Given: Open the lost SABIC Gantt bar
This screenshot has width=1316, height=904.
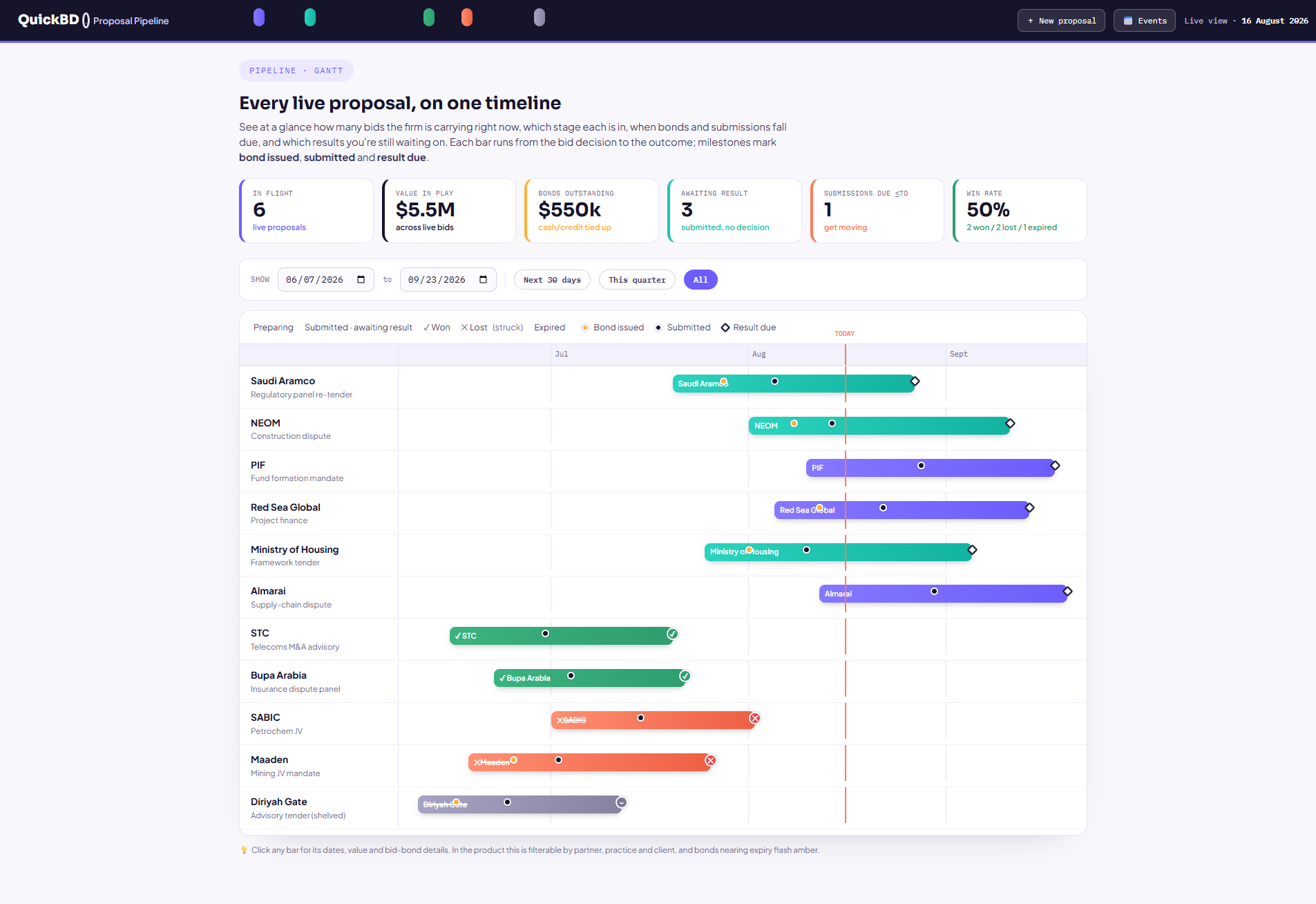Looking at the screenshot, I should [x=653, y=720].
